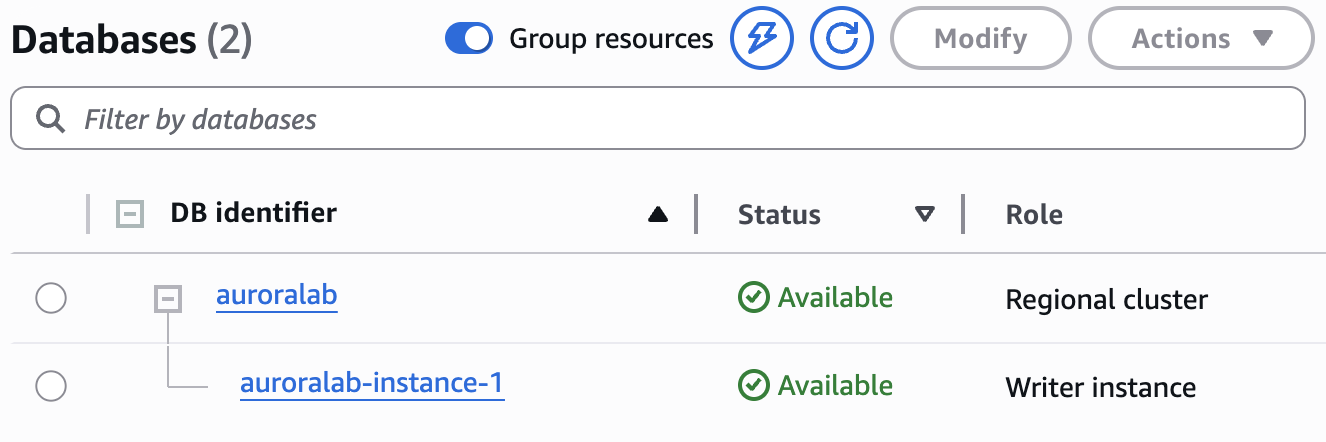Collapse the auroralab cluster tree node
Viewport: 1326px width, 442px height.
168,298
